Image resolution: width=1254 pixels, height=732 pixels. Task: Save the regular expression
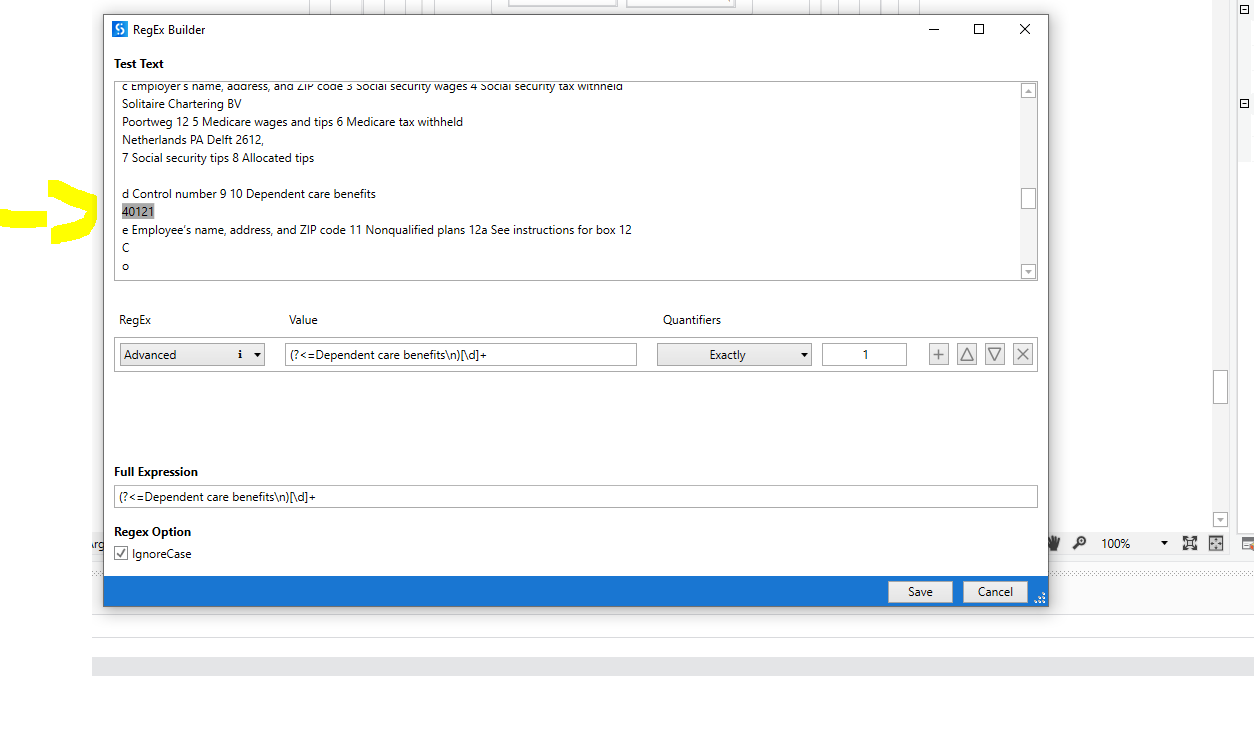pyautogui.click(x=920, y=591)
